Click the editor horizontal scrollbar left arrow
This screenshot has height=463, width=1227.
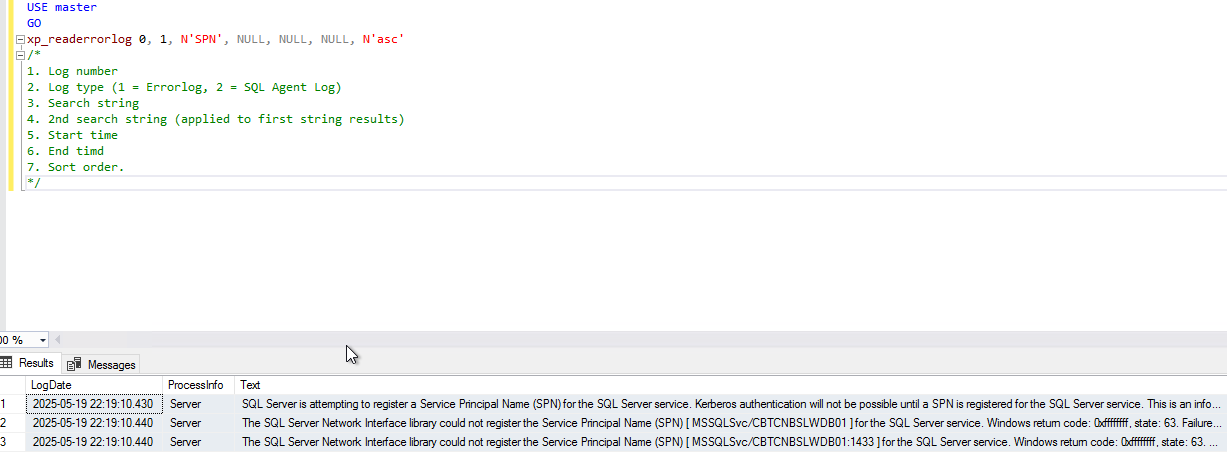(60, 340)
